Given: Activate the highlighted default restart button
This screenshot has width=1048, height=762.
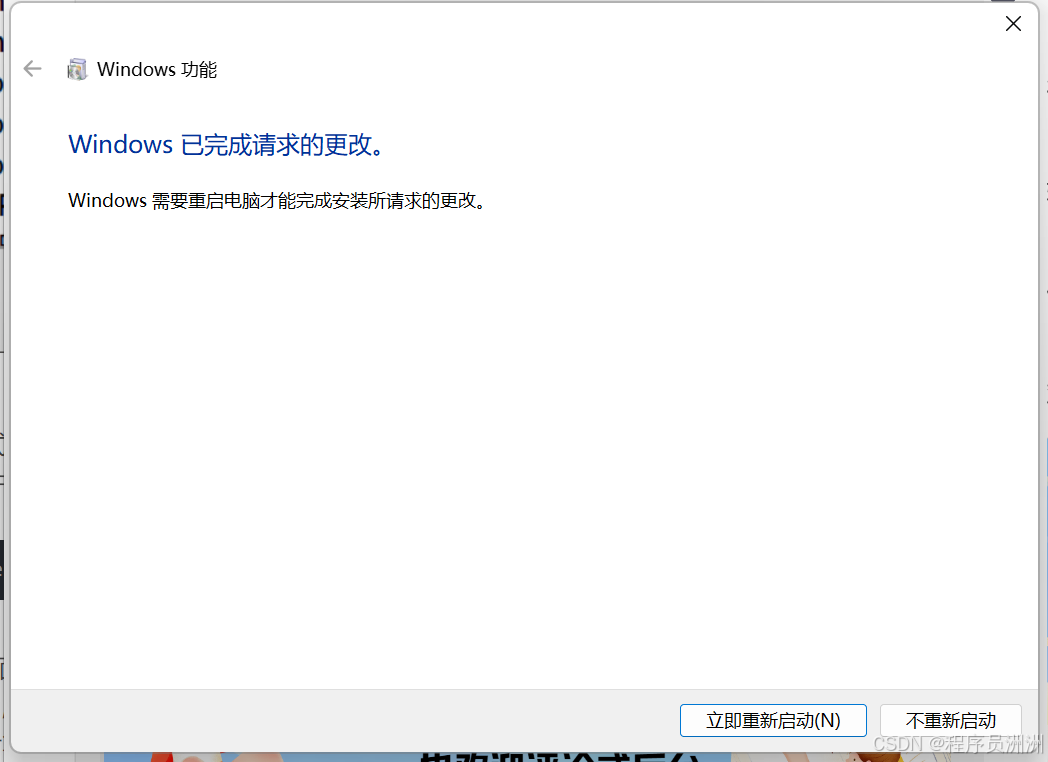Looking at the screenshot, I should pyautogui.click(x=773, y=720).
